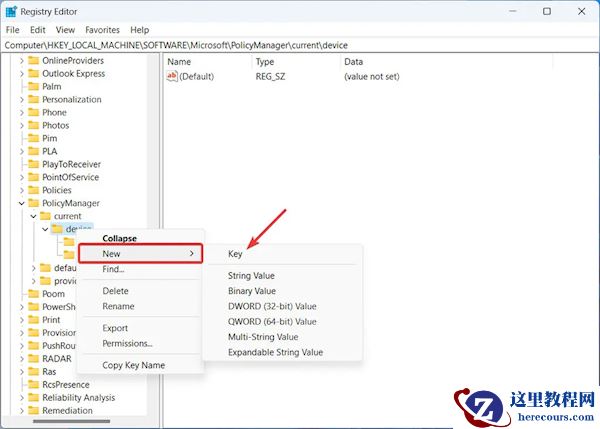Open the Help menu

139,30
